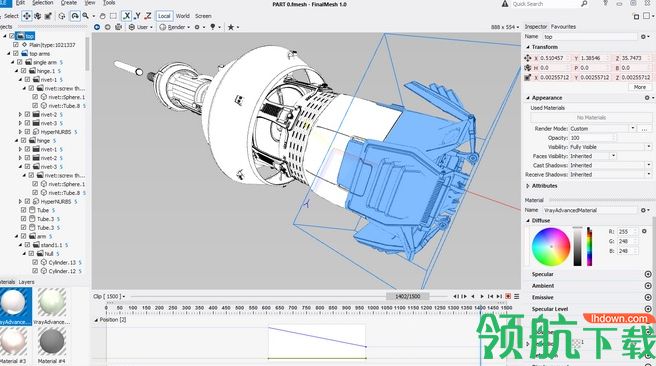Pick a hue on the color wheel
This screenshot has height=366, width=656.
551,247
